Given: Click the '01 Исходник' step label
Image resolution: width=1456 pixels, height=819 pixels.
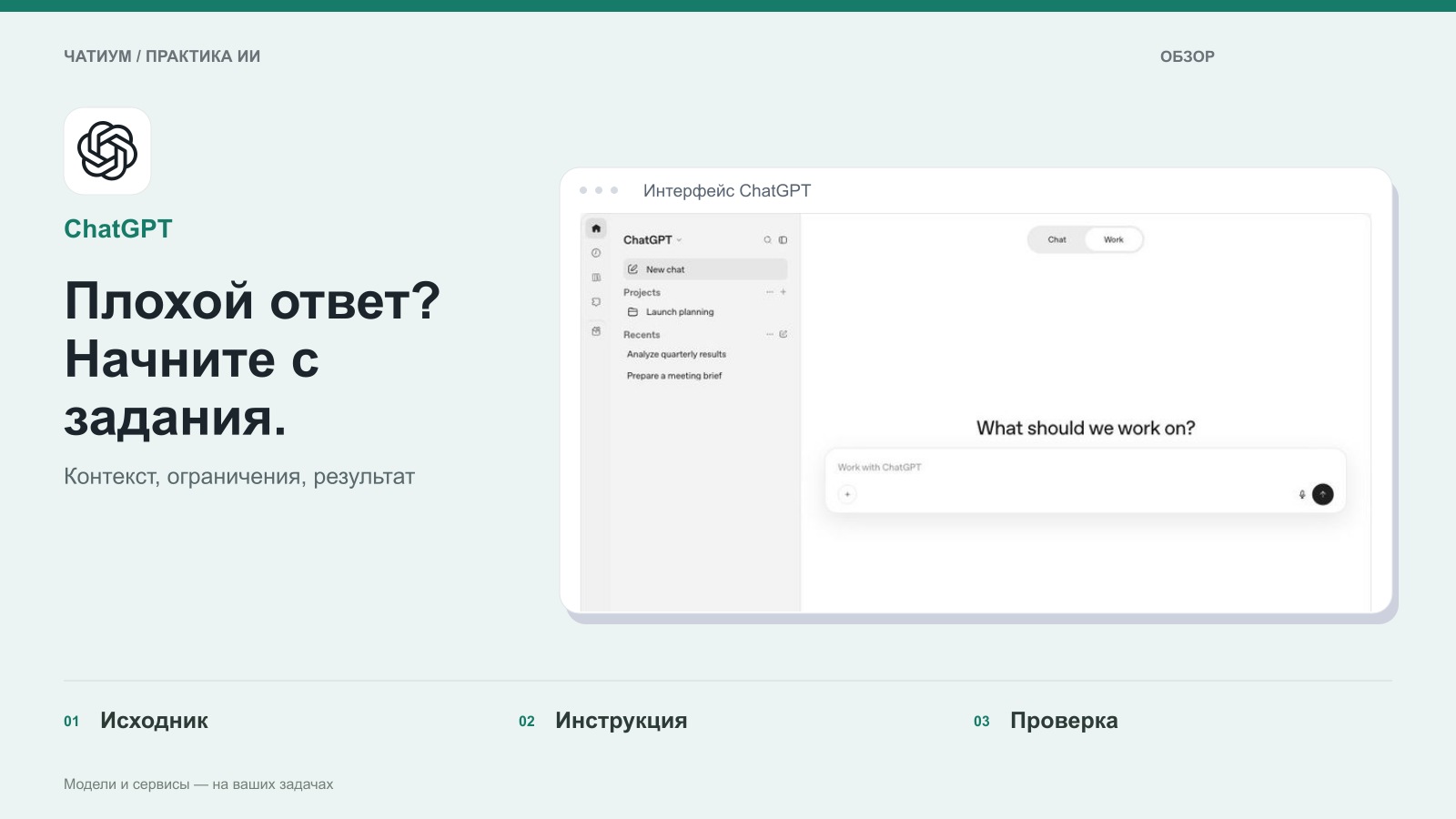Looking at the screenshot, I should click(x=136, y=721).
